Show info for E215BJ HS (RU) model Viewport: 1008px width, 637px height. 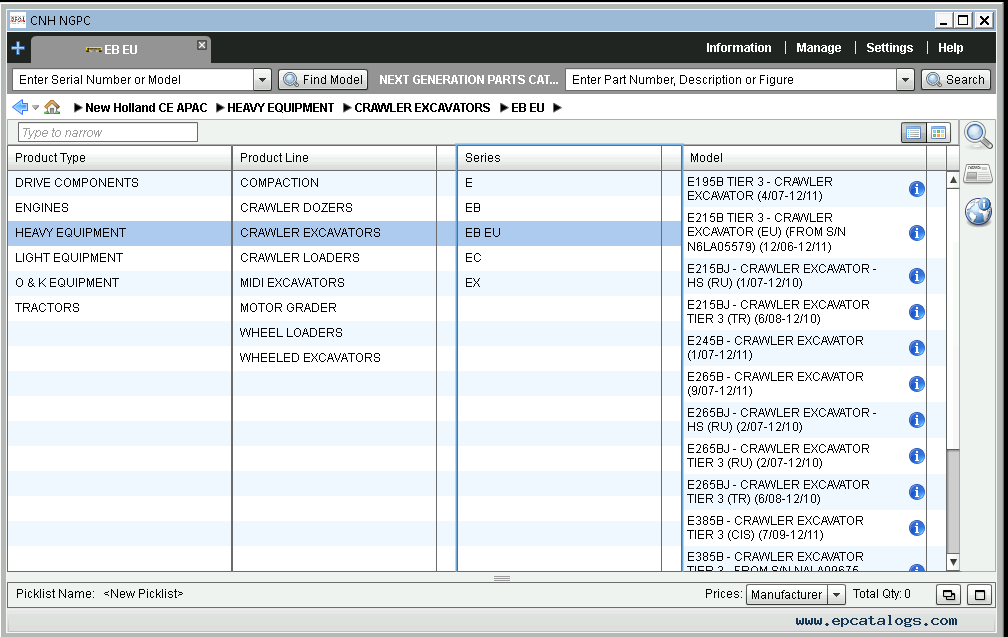point(917,276)
